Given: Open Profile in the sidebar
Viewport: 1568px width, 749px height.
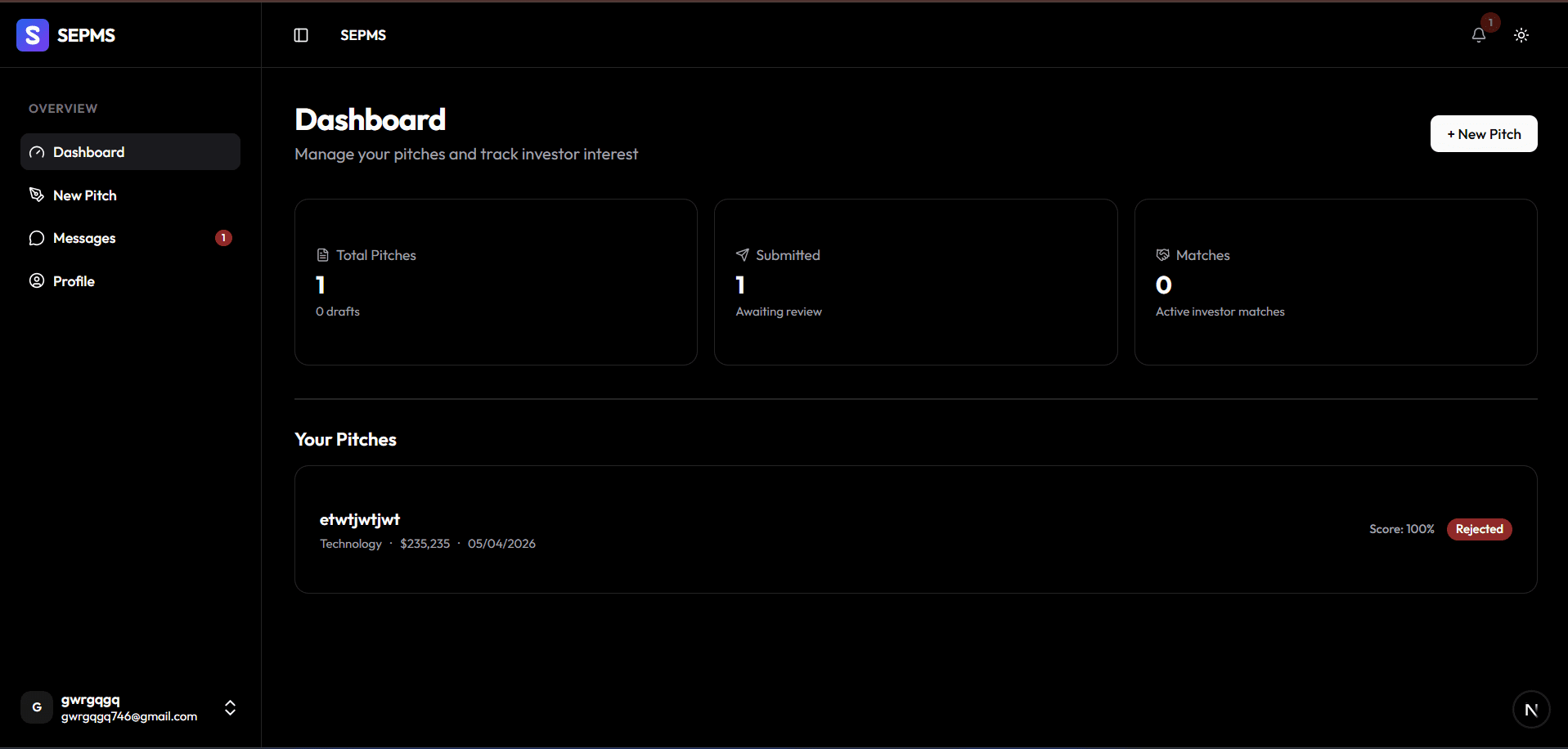Looking at the screenshot, I should coord(130,281).
